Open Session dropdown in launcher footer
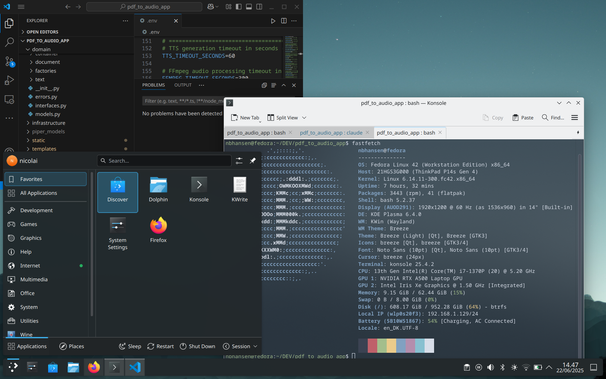Image resolution: width=606 pixels, height=379 pixels. pyautogui.click(x=240, y=346)
